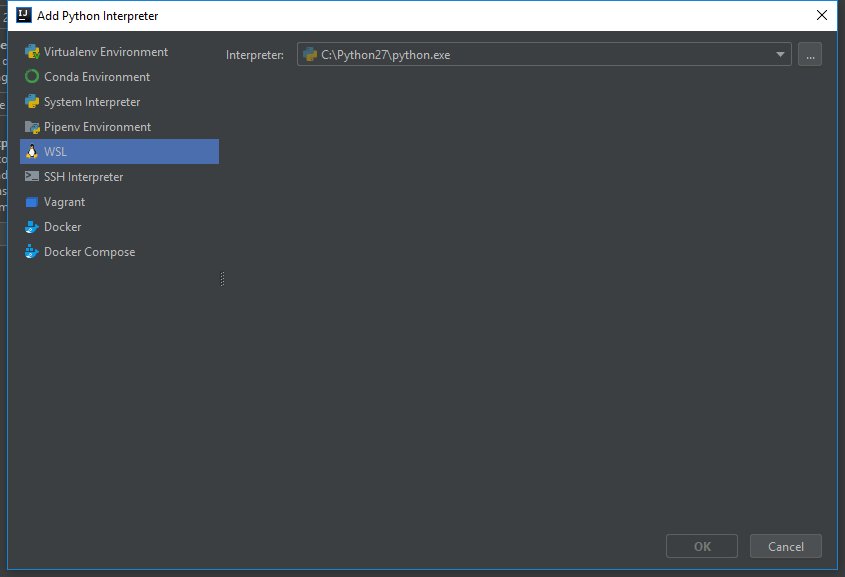Click the green Conda Environment ring icon

click(32, 77)
